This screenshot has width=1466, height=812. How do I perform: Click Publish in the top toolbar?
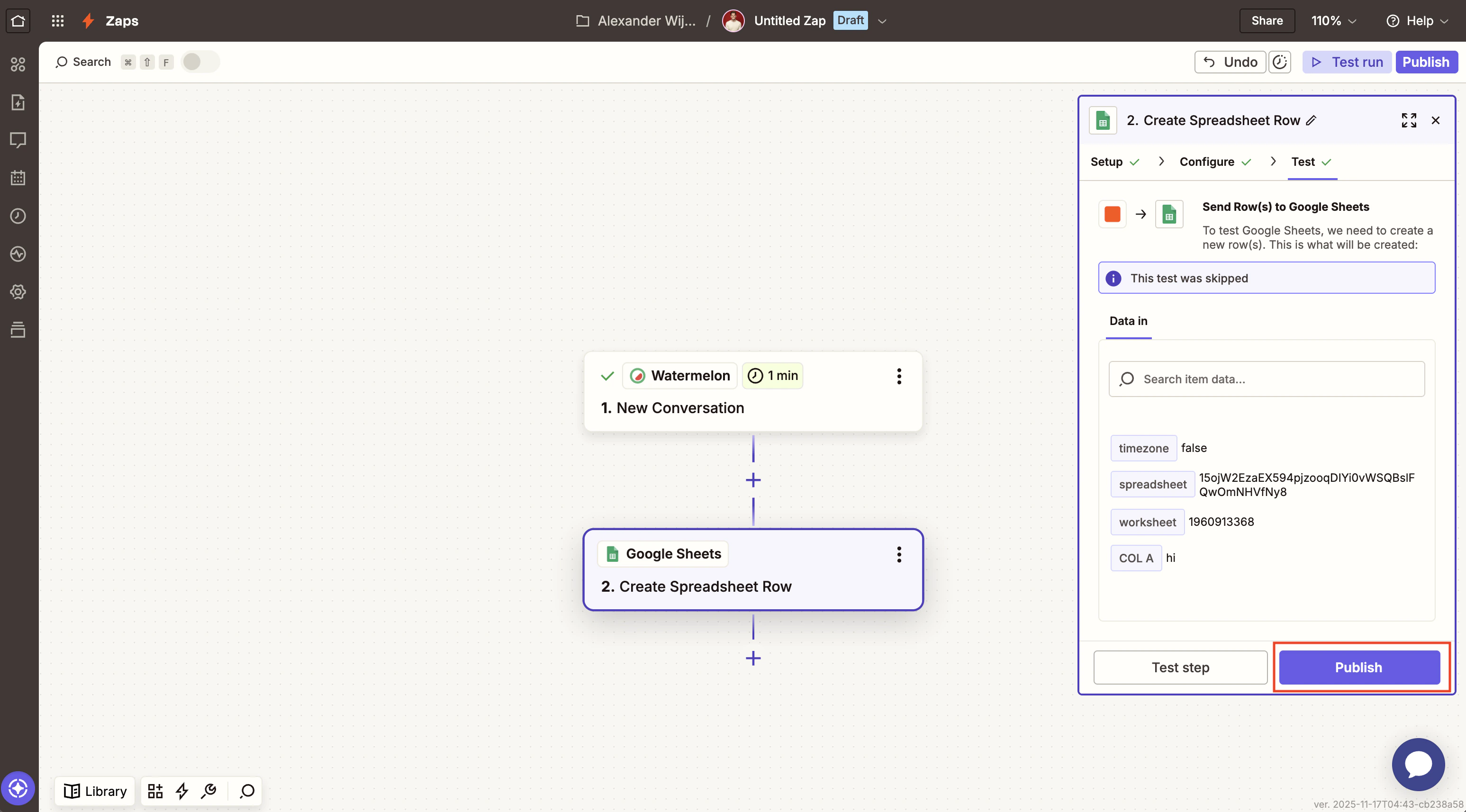(1426, 62)
